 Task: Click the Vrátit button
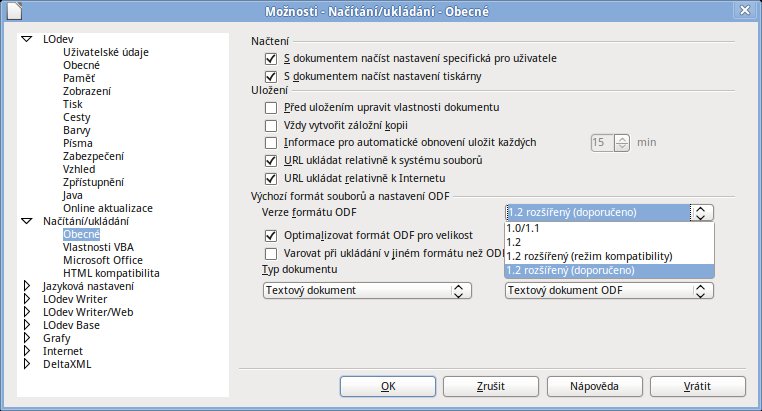click(697, 386)
